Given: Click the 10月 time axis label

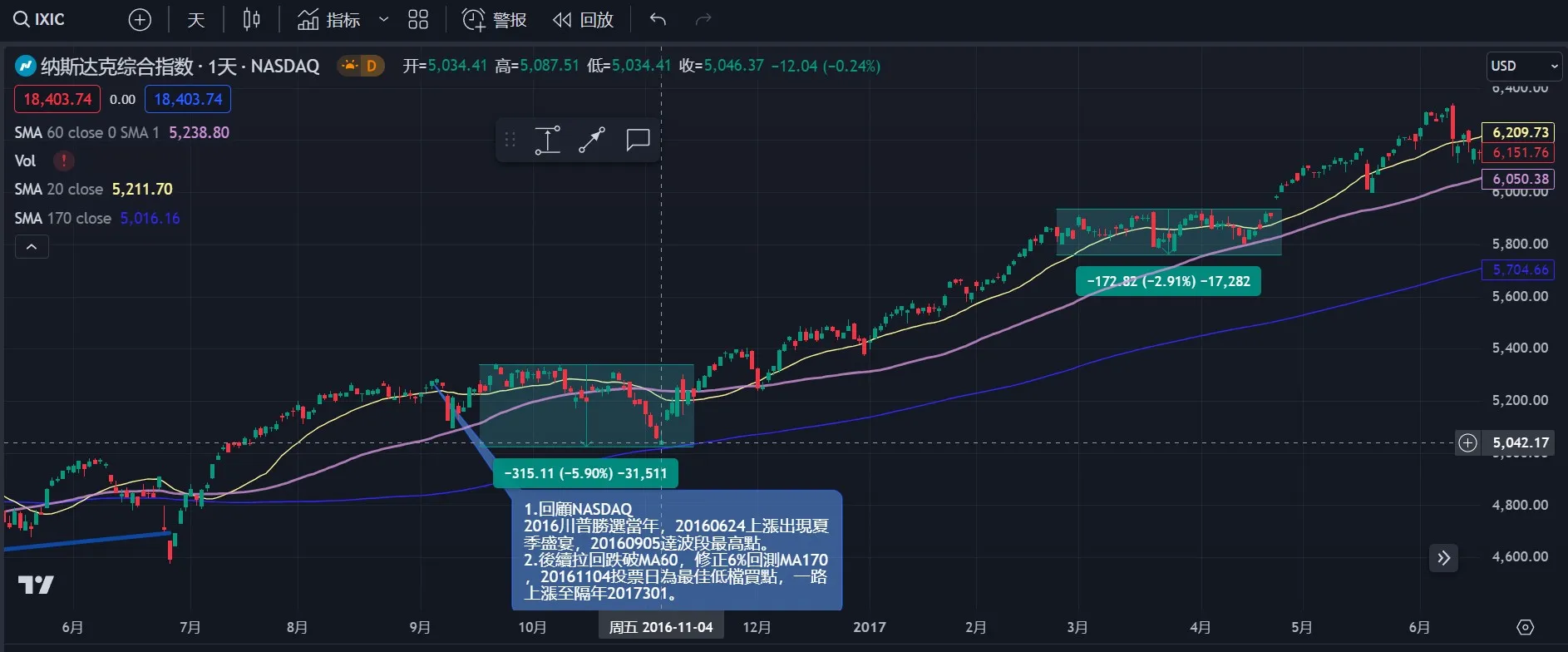Looking at the screenshot, I should pos(532,627).
